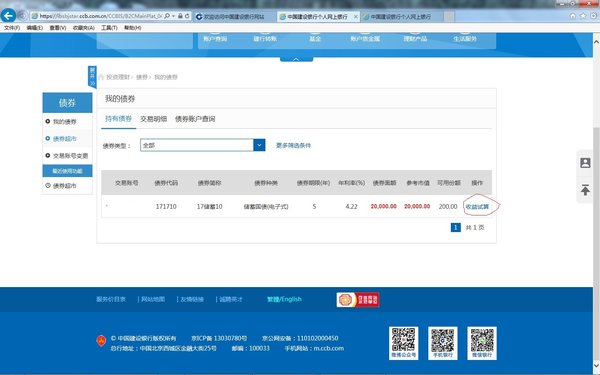Click the security lock icon in address bar
Image resolution: width=600 pixels, height=375 pixels.
click(180, 16)
